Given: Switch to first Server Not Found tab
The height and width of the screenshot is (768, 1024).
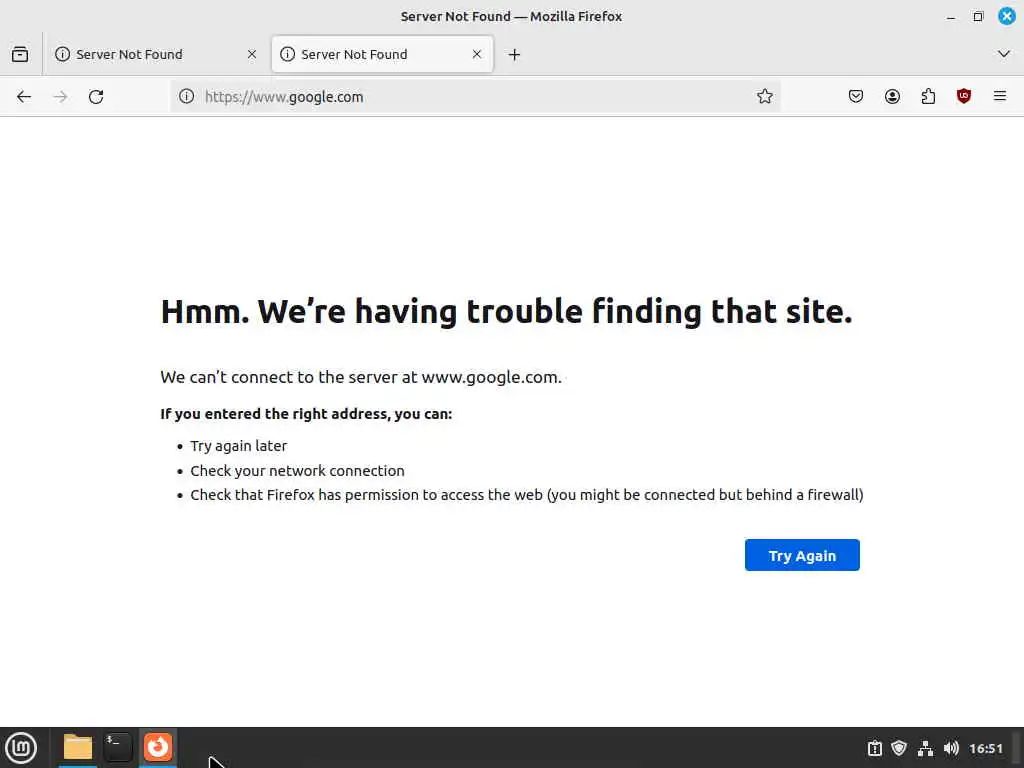Looking at the screenshot, I should pyautogui.click(x=155, y=54).
